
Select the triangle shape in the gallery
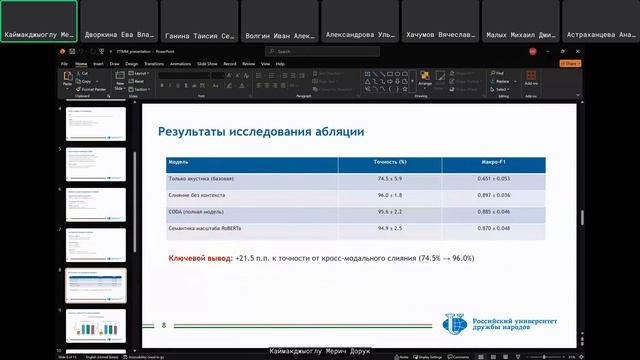tap(368, 82)
